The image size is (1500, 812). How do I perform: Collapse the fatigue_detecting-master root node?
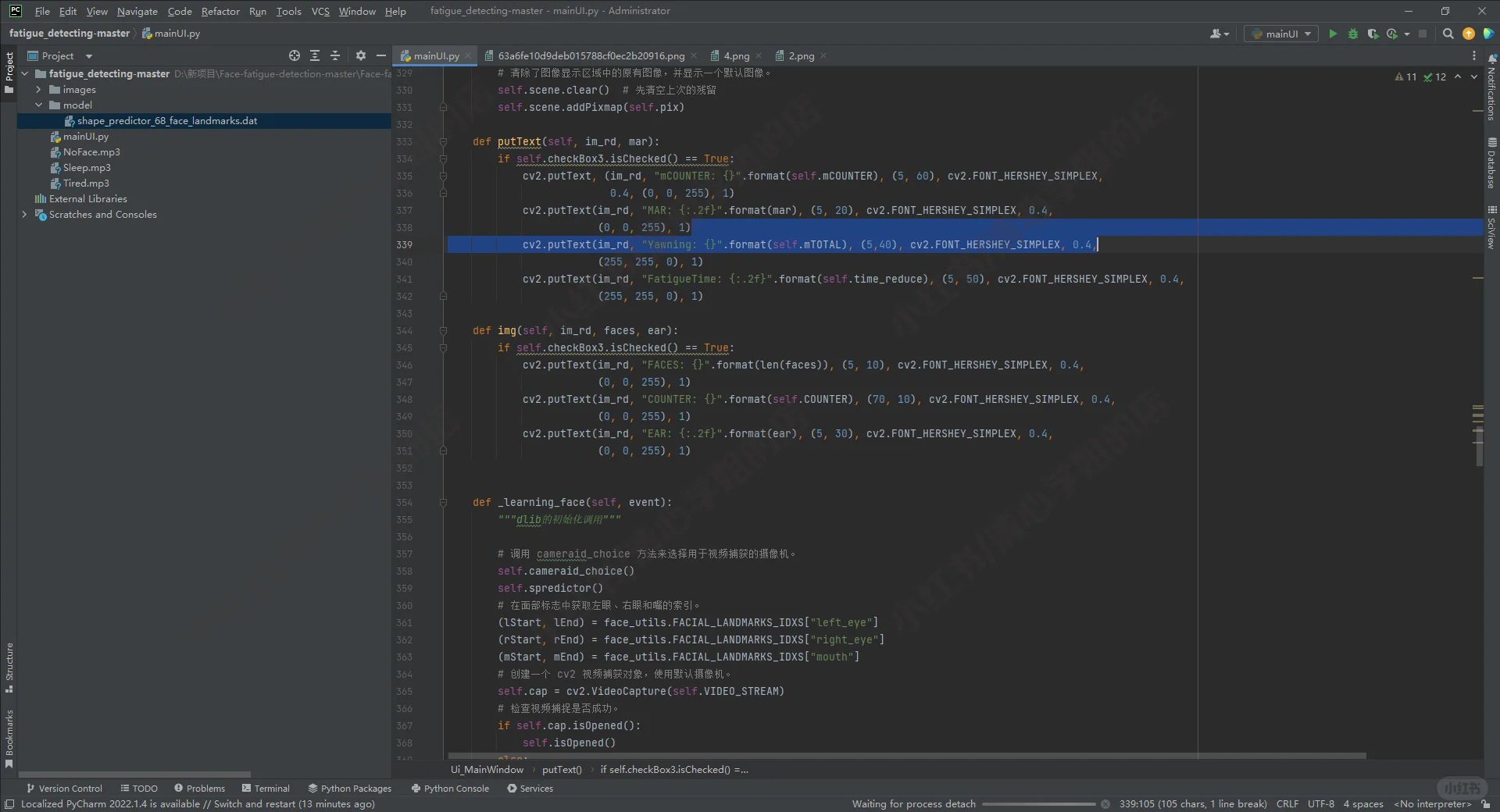(25, 73)
